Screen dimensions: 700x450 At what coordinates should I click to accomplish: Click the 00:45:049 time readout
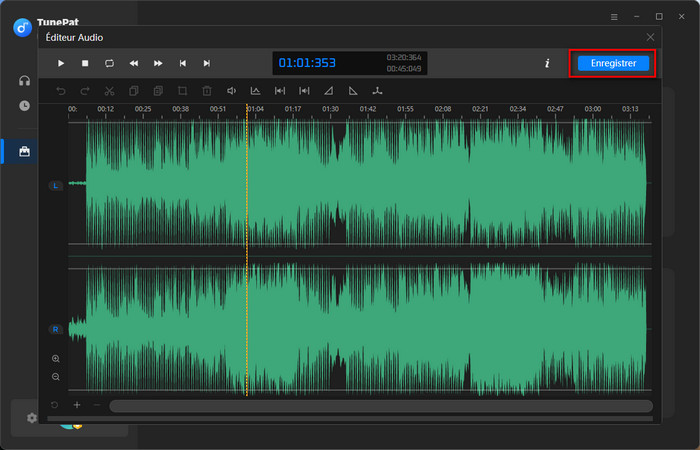coord(404,69)
